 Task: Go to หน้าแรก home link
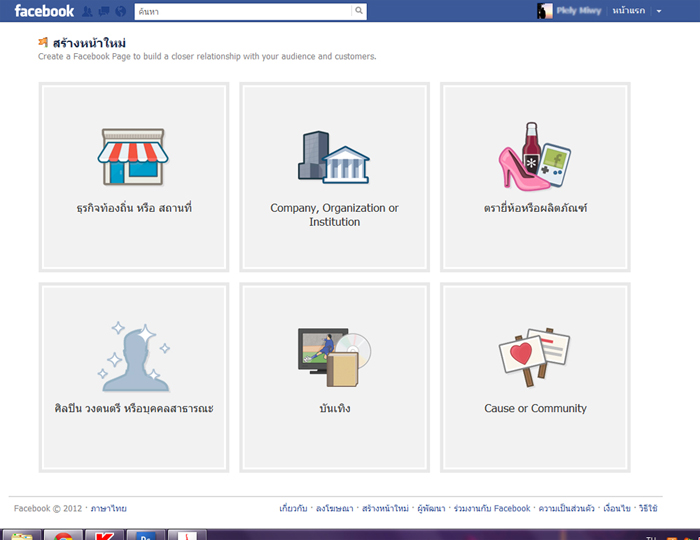[x=629, y=11]
